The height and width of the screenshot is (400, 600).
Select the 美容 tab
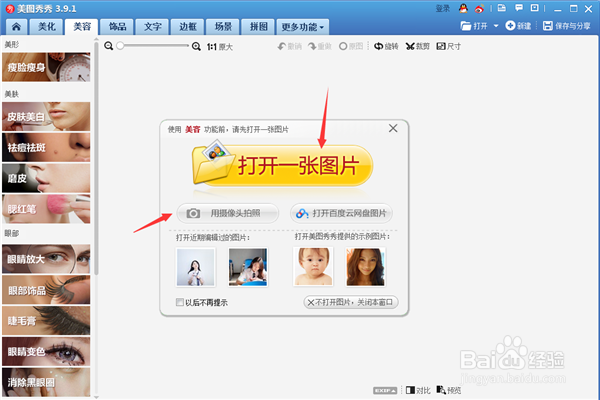pos(82,27)
